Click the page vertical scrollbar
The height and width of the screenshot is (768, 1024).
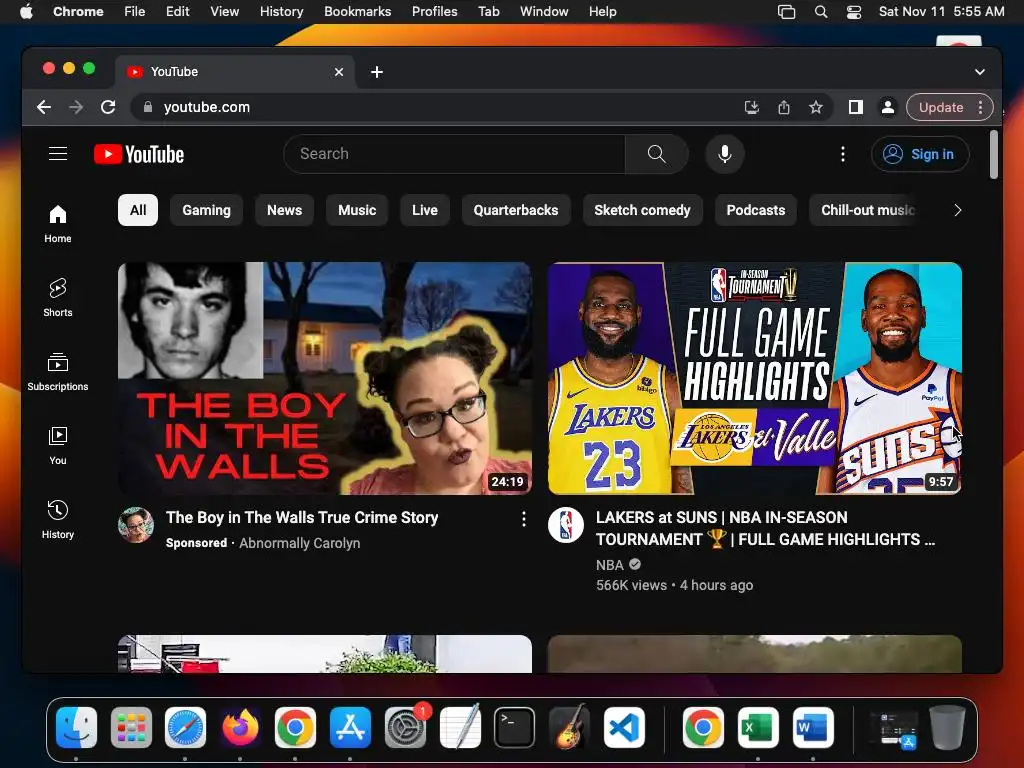(994, 154)
